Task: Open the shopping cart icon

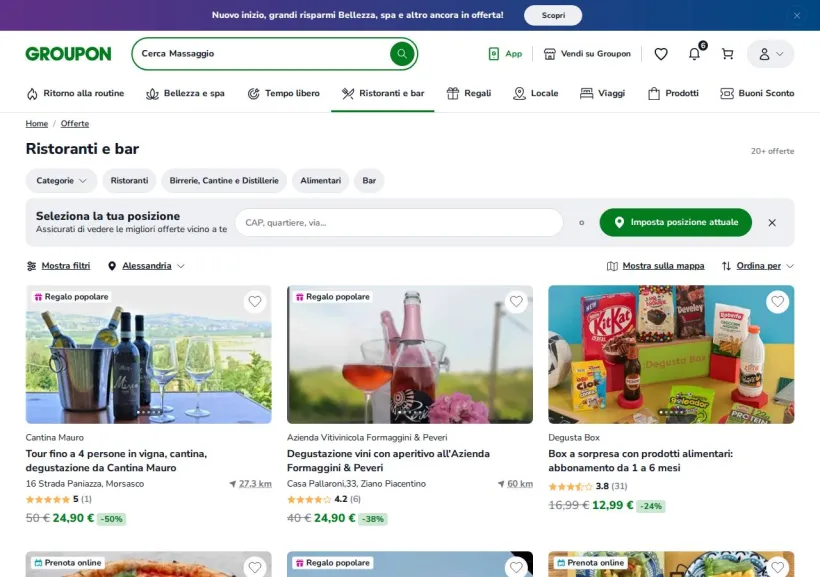Action: pyautogui.click(x=727, y=54)
